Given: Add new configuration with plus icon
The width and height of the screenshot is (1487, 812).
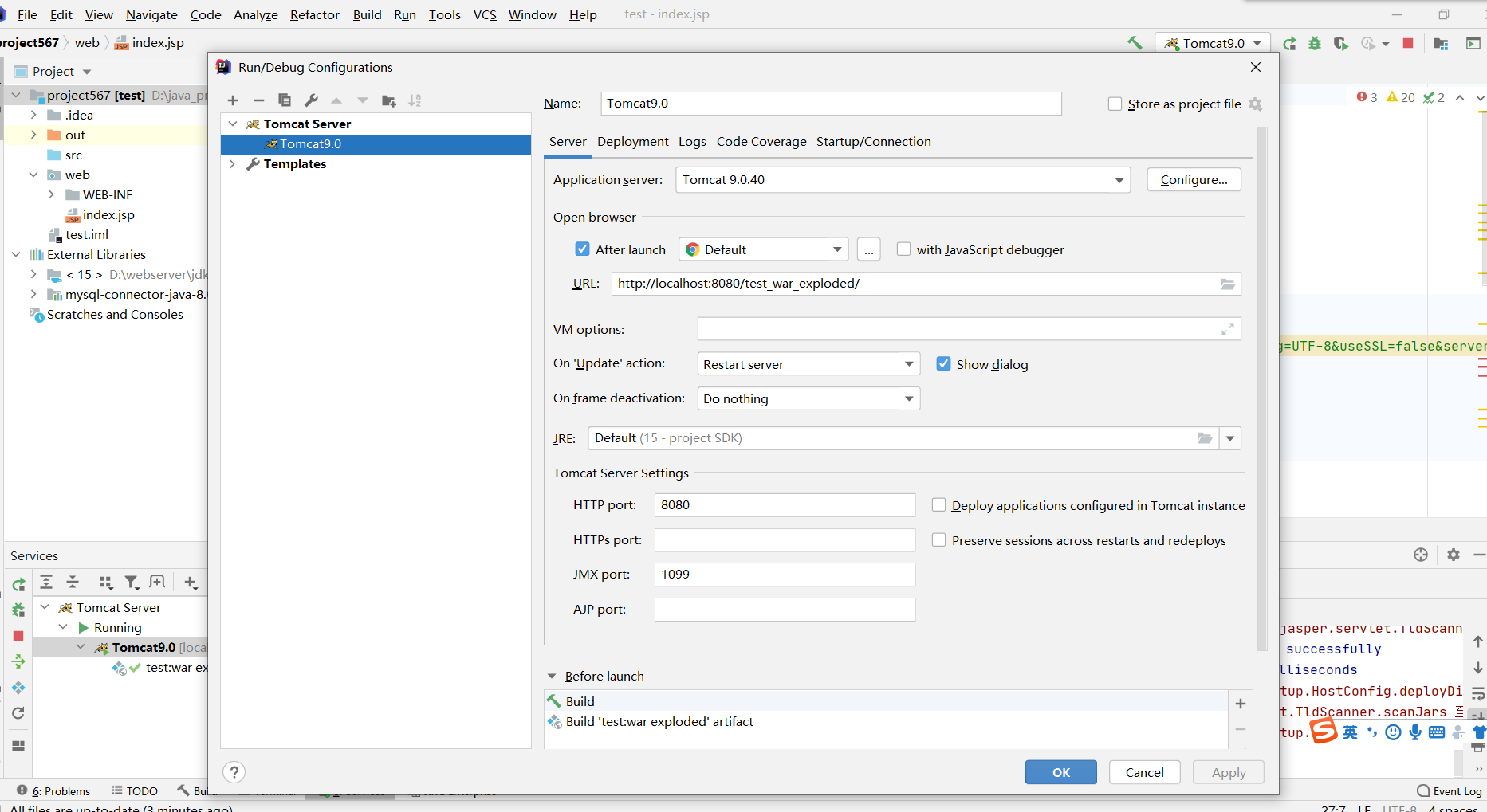Looking at the screenshot, I should point(233,100).
